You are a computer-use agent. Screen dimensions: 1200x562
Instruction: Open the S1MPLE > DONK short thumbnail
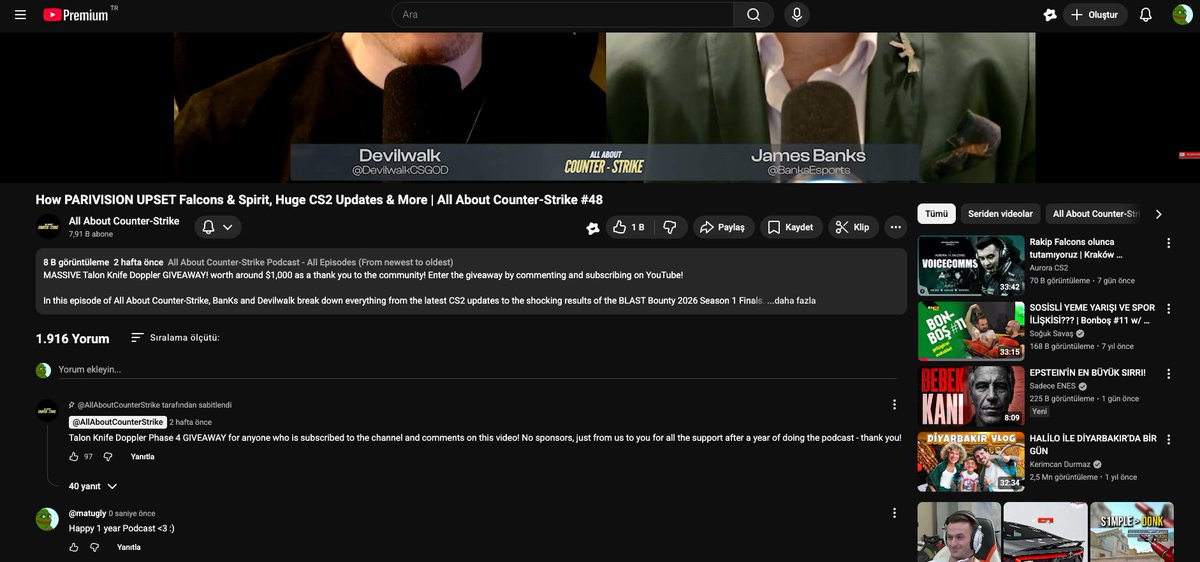[x=1132, y=531]
